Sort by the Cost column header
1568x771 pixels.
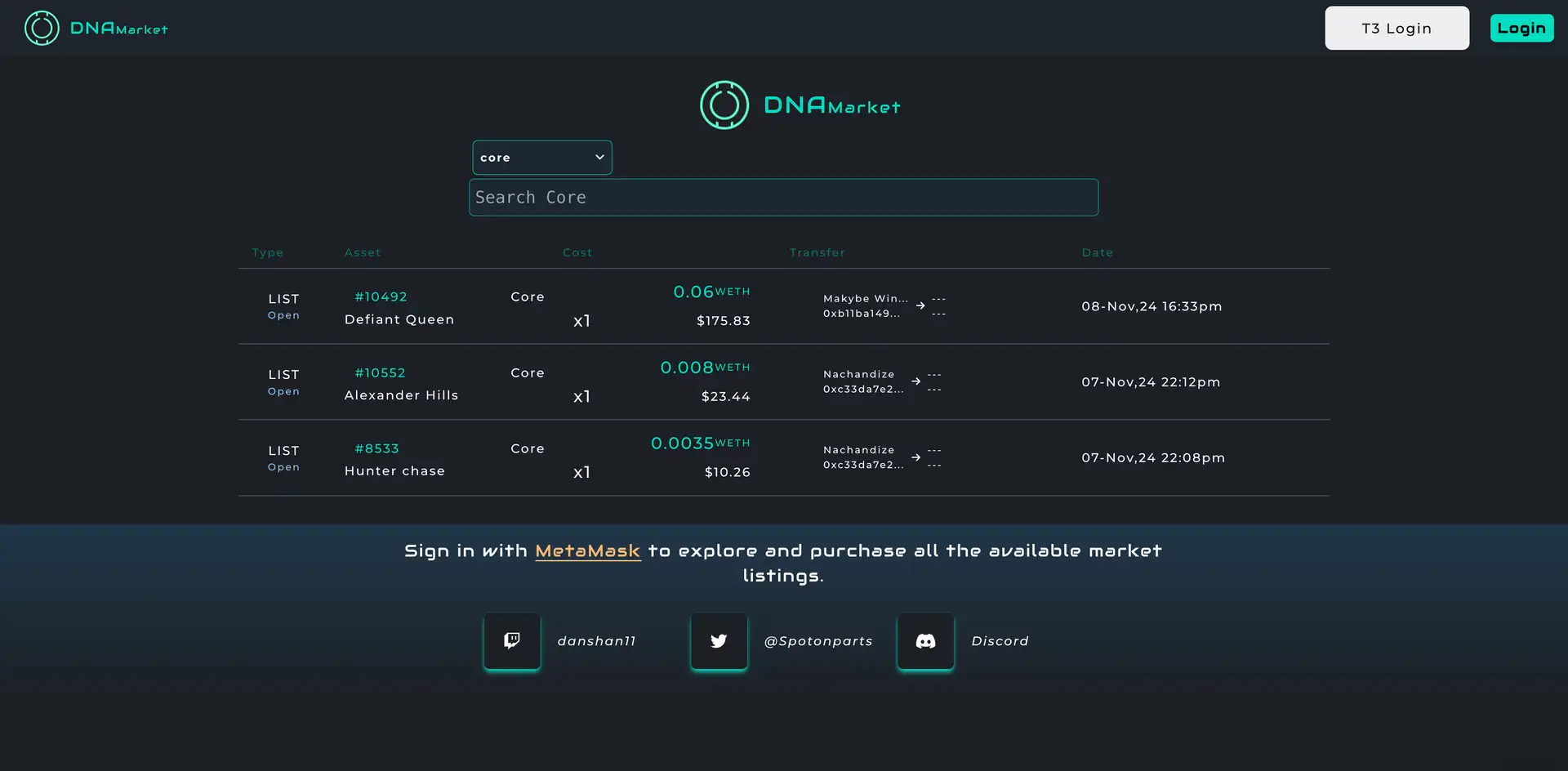click(x=577, y=253)
